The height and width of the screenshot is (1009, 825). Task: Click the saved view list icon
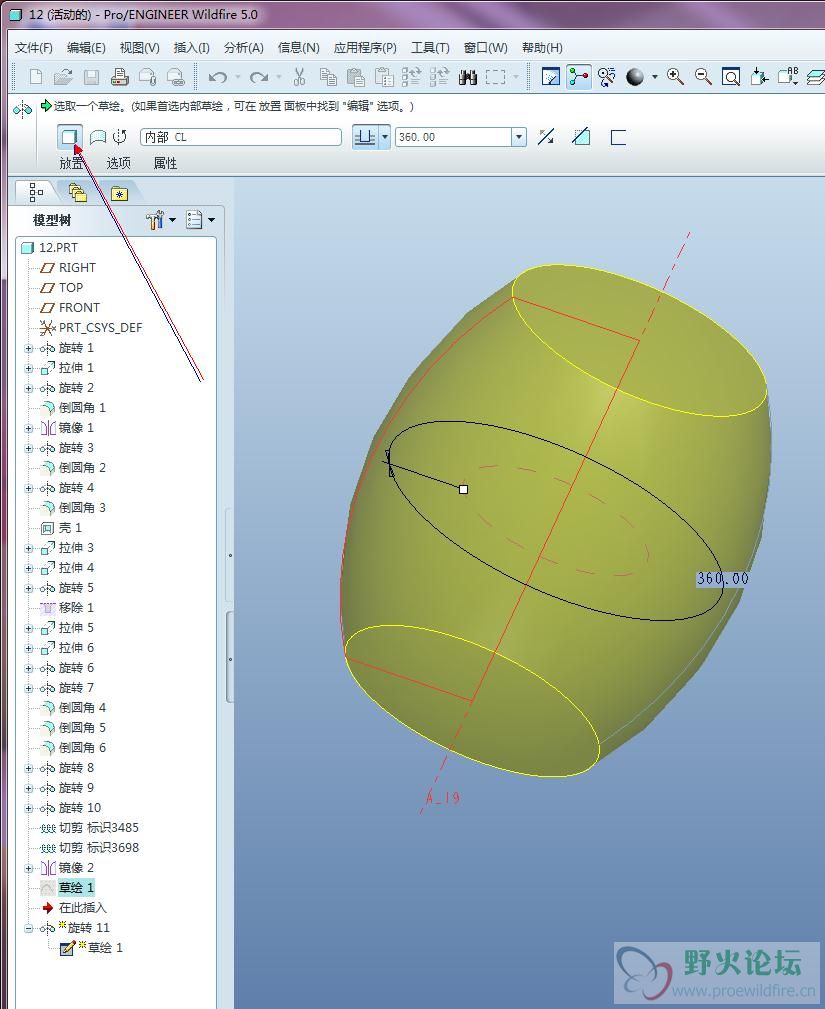[x=788, y=77]
